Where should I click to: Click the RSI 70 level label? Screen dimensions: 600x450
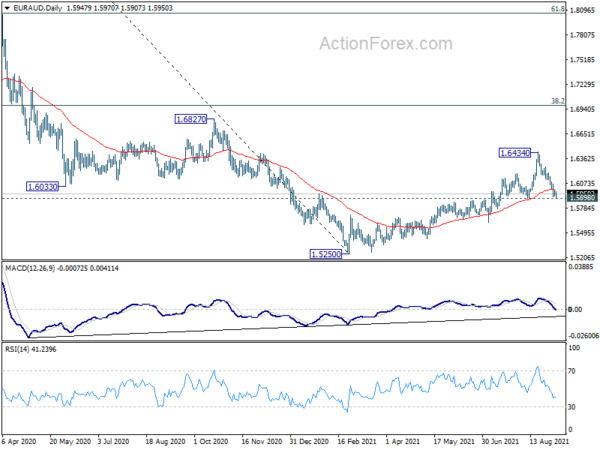572,371
